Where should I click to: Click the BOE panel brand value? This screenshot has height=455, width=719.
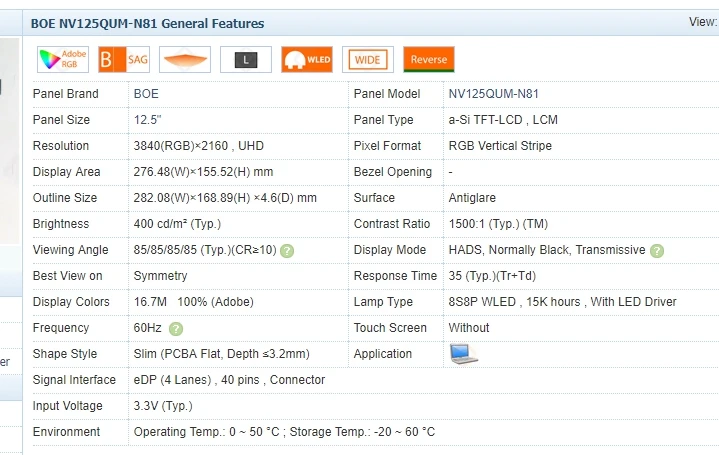(146, 94)
